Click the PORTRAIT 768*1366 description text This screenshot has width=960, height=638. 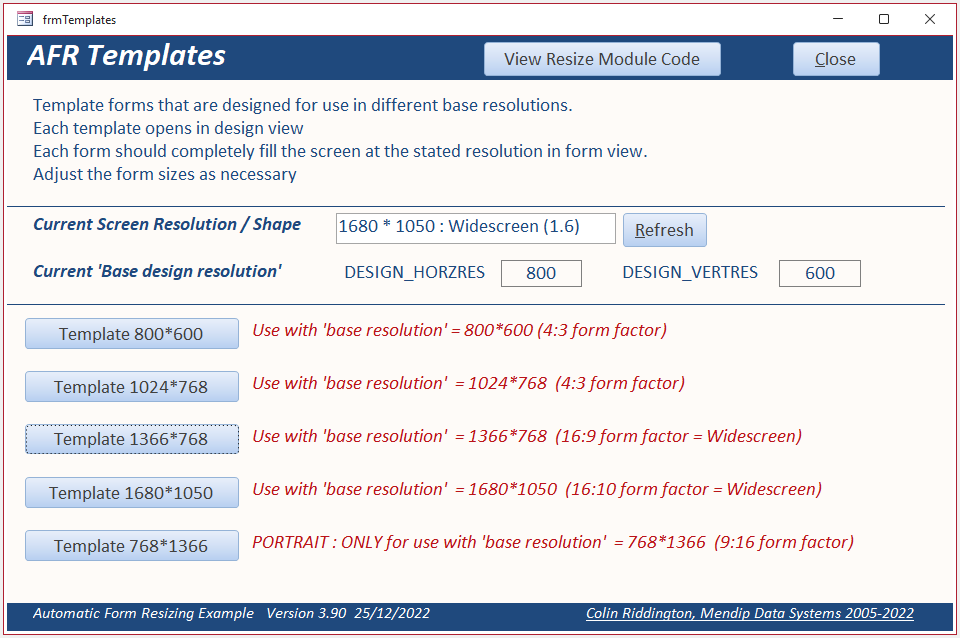[x=553, y=542]
